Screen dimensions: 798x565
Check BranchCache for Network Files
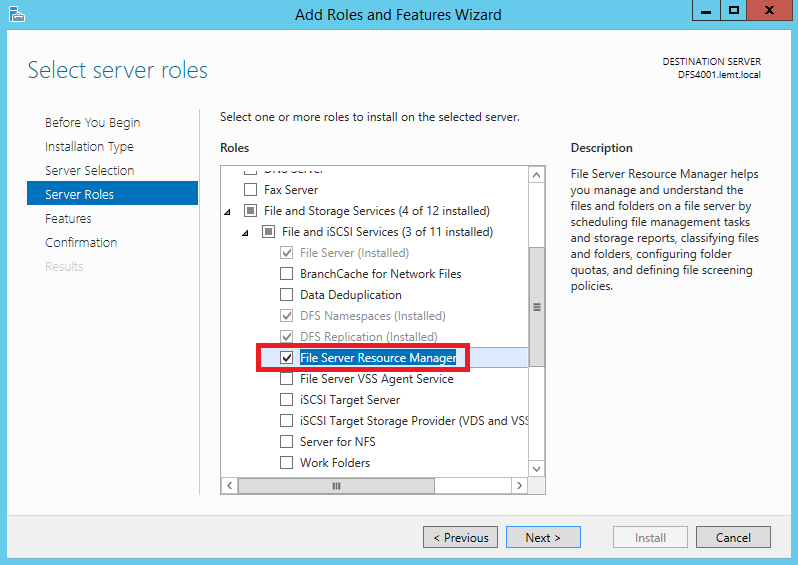[x=287, y=274]
